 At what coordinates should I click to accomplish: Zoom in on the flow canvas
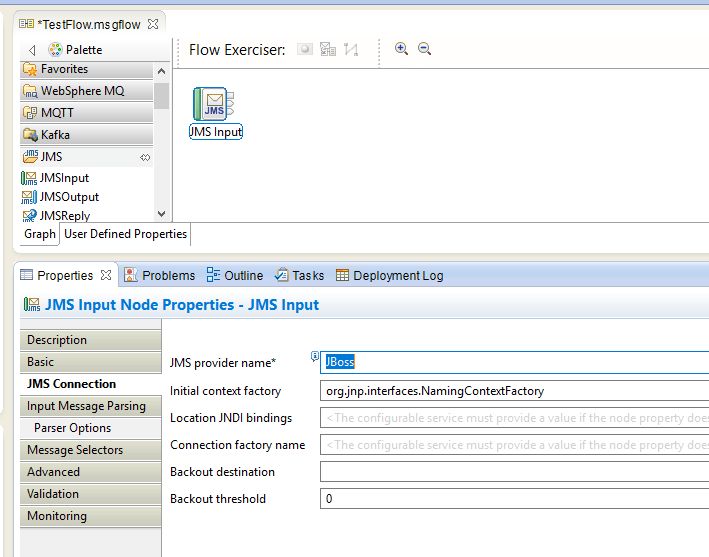[x=401, y=48]
